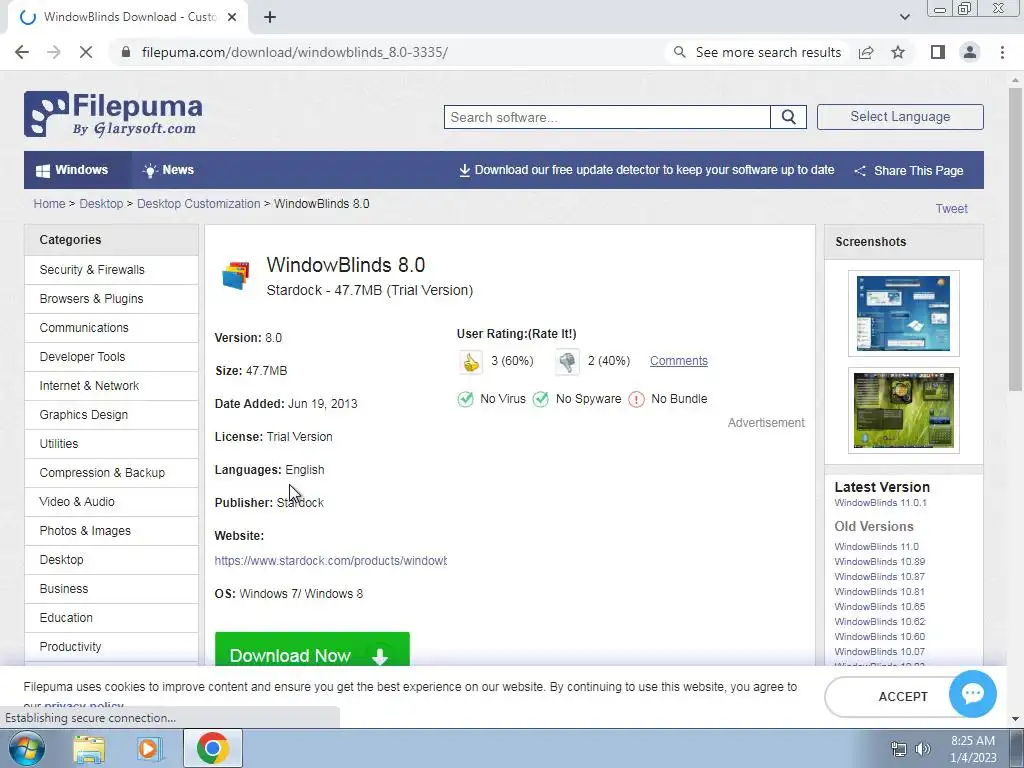Viewport: 1024px width, 768px height.
Task: Open Chrome three-dot menu
Action: point(1002,52)
